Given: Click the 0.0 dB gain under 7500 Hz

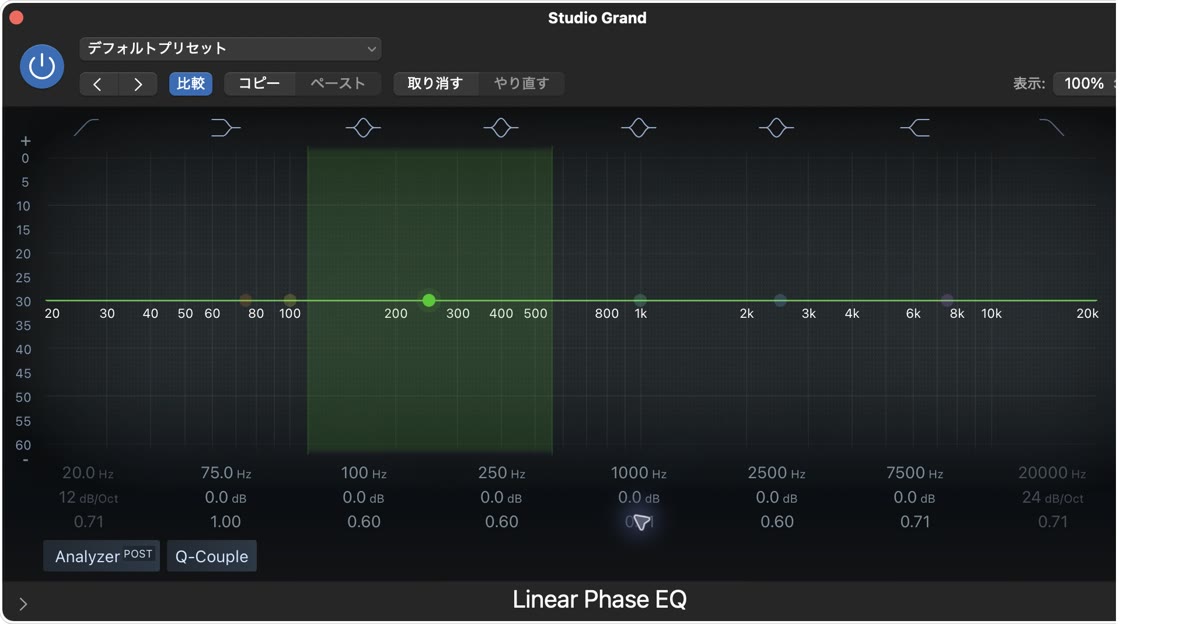Looking at the screenshot, I should pos(914,497).
